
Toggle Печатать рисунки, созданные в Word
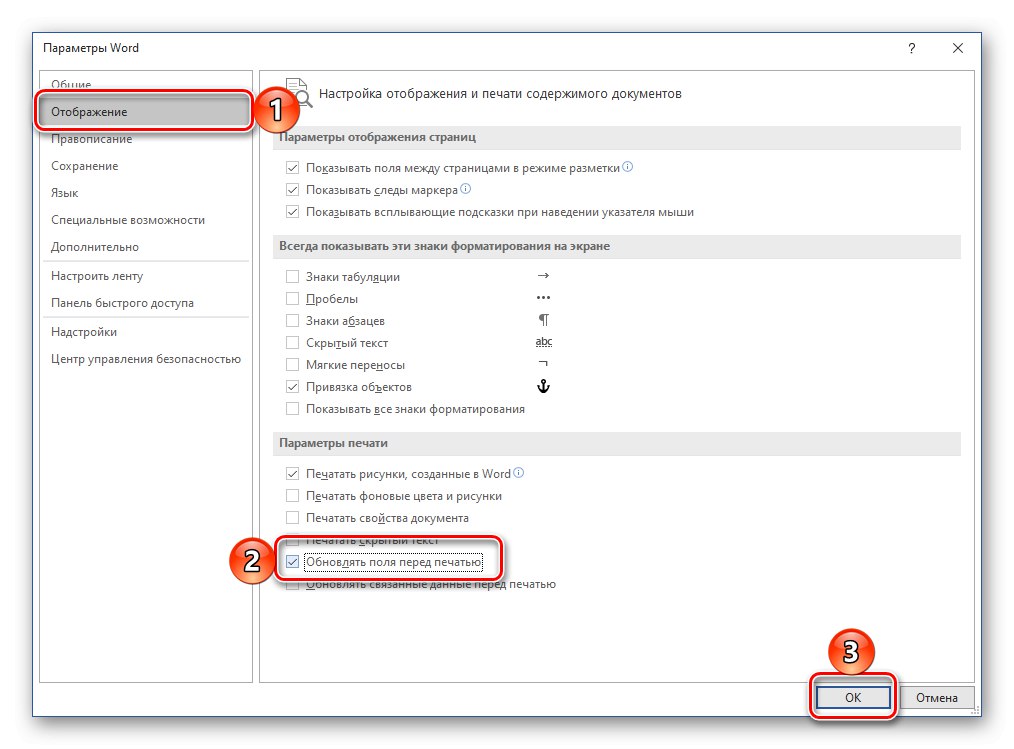click(292, 474)
